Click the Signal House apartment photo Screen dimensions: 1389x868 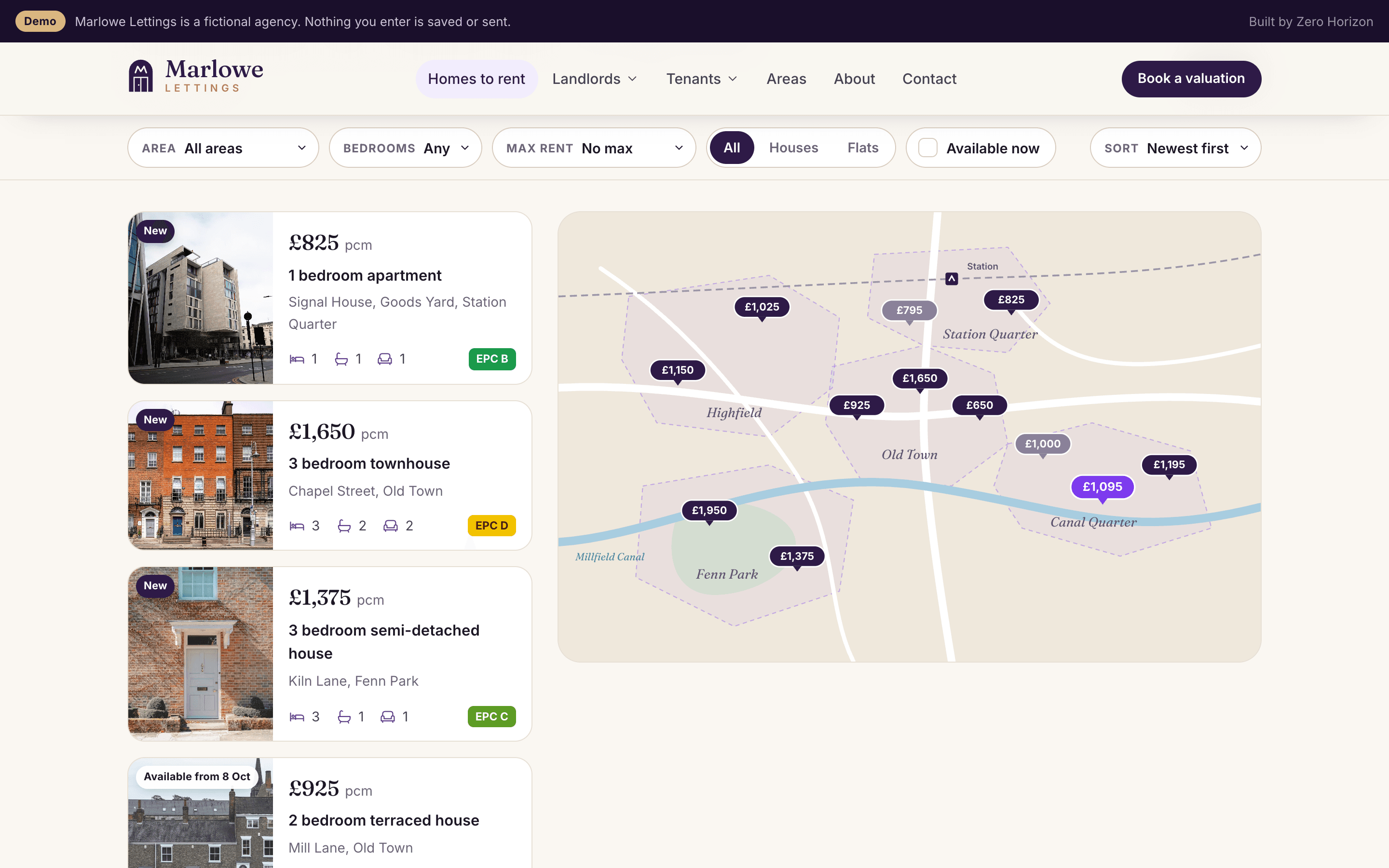pos(201,298)
